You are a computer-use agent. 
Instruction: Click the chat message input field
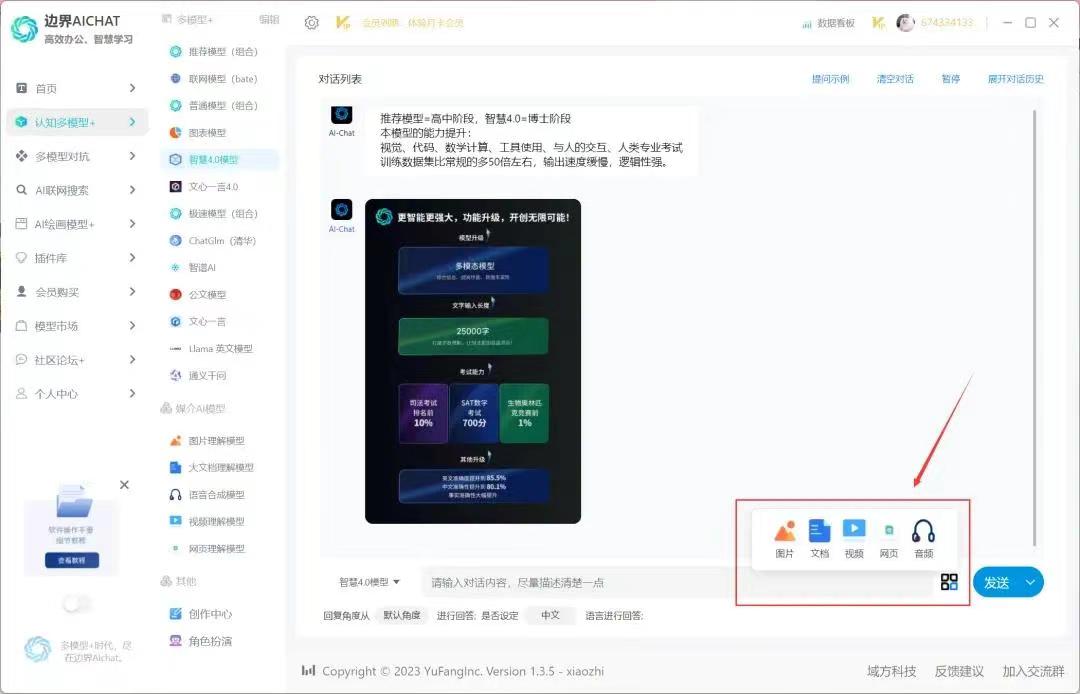click(678, 582)
